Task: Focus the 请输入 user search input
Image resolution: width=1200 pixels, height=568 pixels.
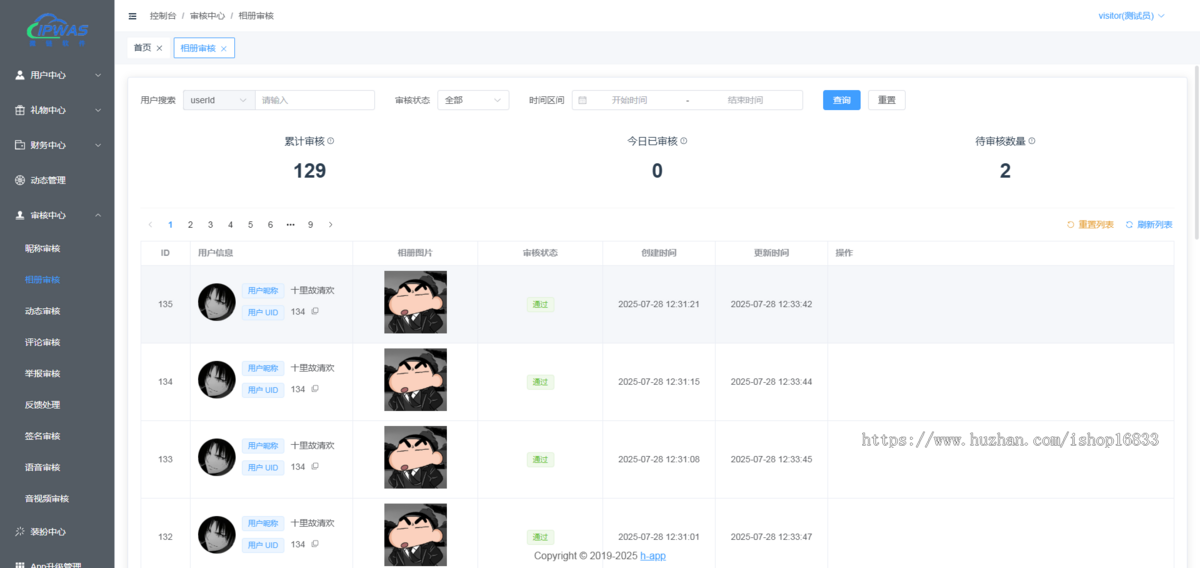Action: pos(315,100)
